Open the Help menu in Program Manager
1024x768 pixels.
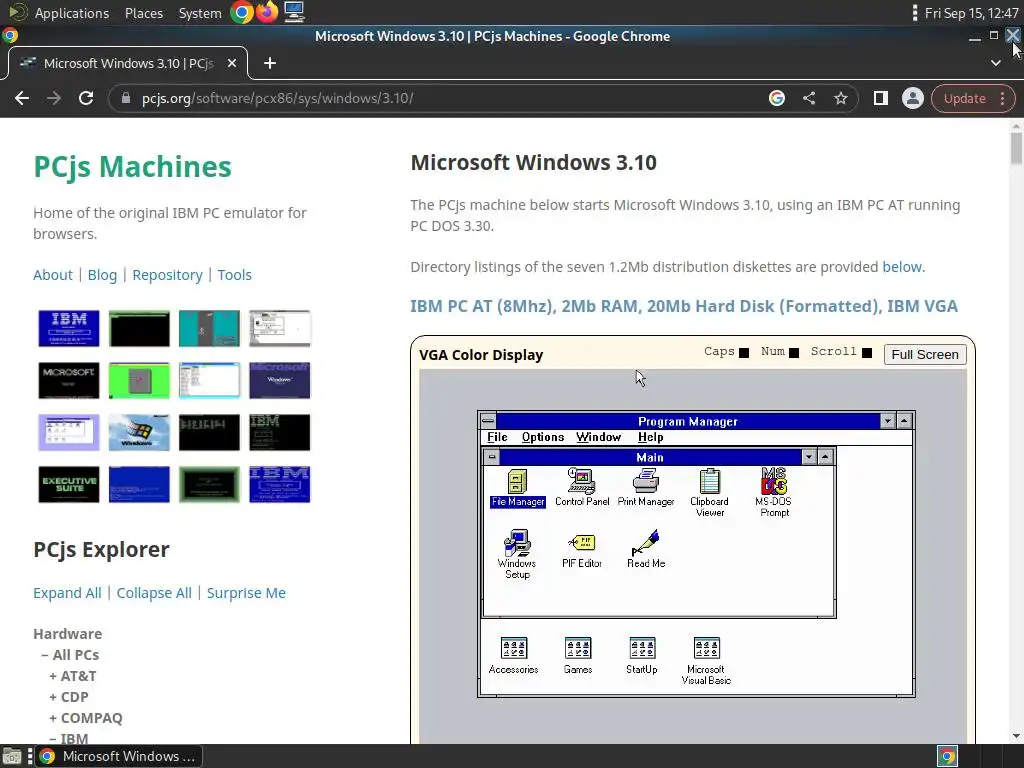pos(650,437)
